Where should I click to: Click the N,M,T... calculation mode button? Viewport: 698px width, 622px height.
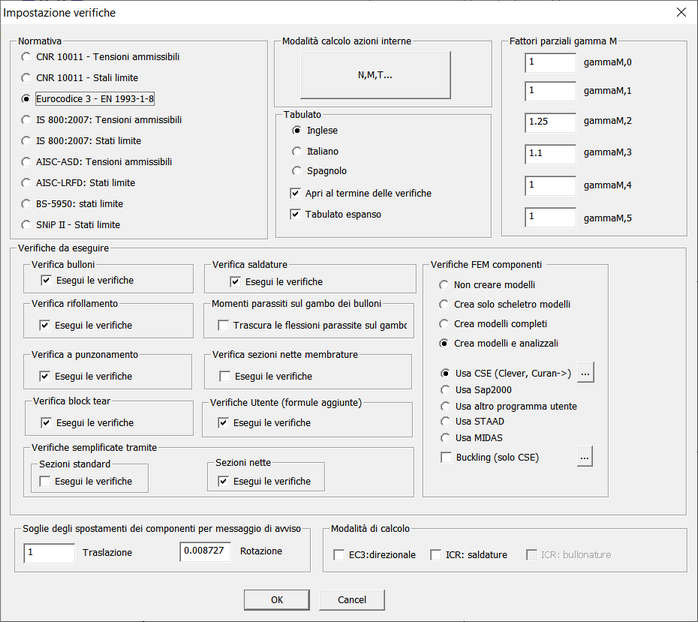tap(375, 75)
